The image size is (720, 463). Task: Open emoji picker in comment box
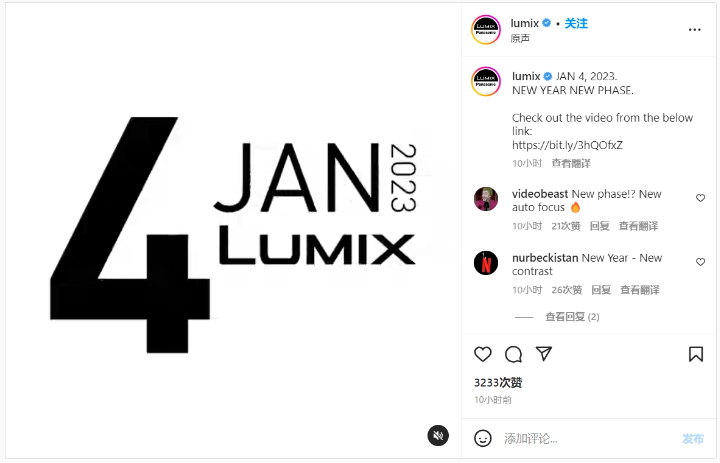click(483, 438)
